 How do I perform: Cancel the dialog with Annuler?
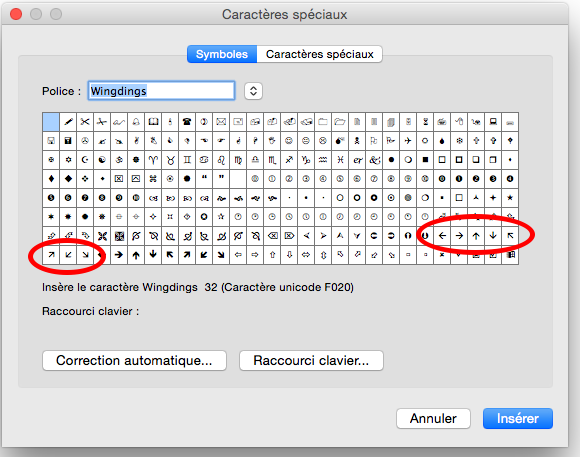tap(433, 419)
